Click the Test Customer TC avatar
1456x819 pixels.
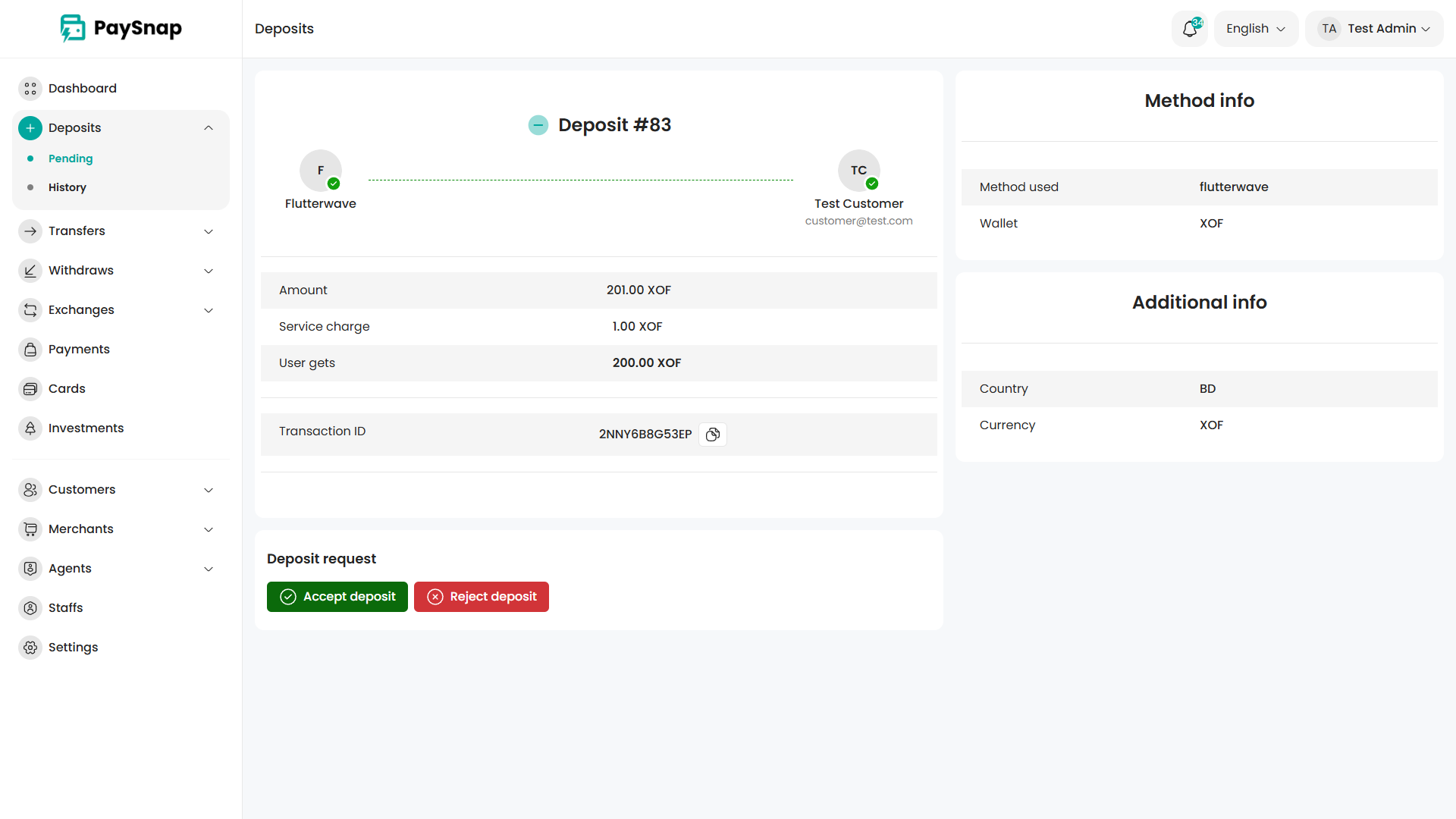pos(858,171)
